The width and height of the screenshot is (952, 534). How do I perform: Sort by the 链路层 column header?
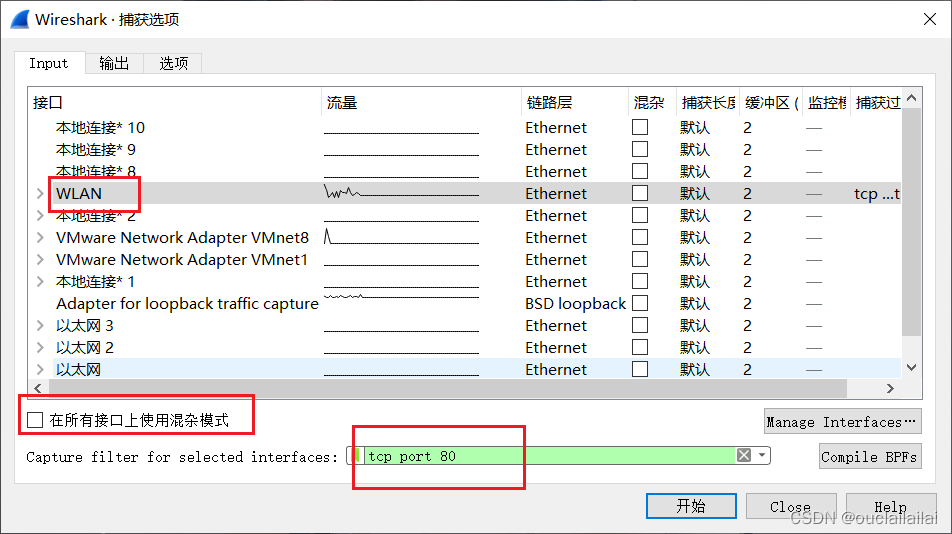[574, 103]
